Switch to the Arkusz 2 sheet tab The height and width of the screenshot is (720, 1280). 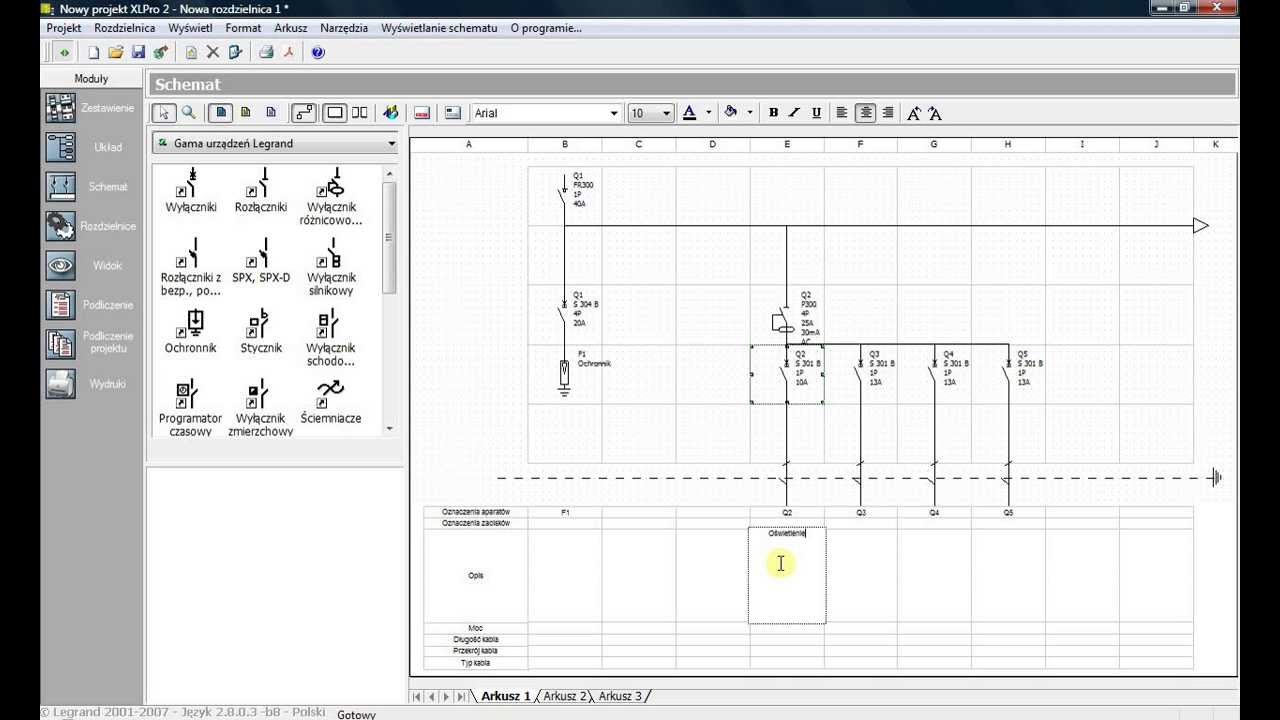pyautogui.click(x=565, y=696)
